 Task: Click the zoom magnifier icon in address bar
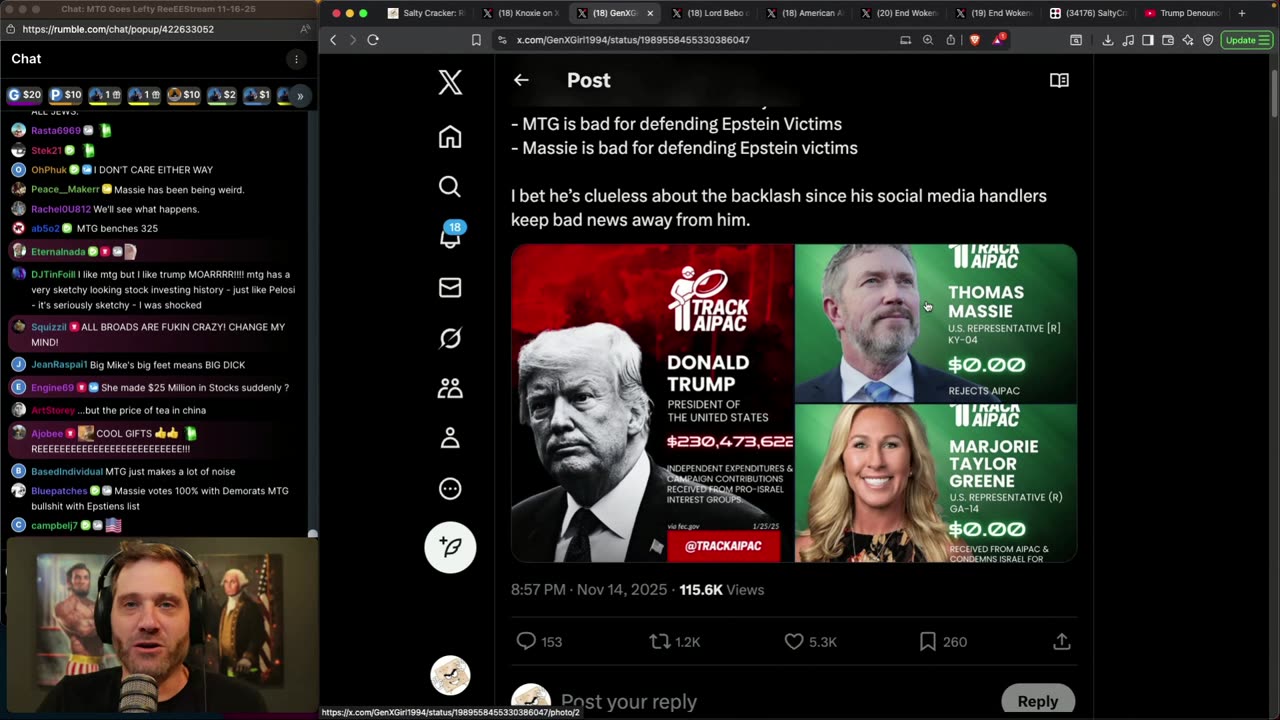click(928, 40)
